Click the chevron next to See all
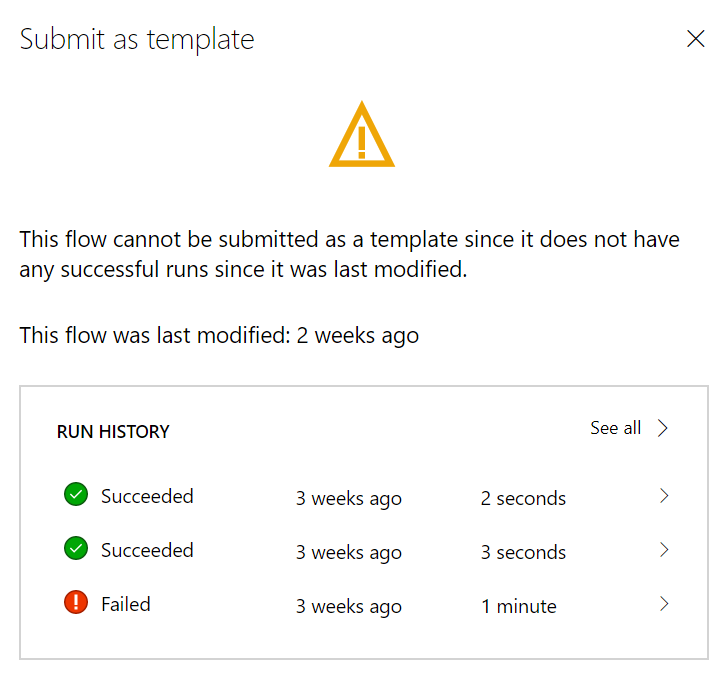This screenshot has height=680, width=723. point(663,428)
